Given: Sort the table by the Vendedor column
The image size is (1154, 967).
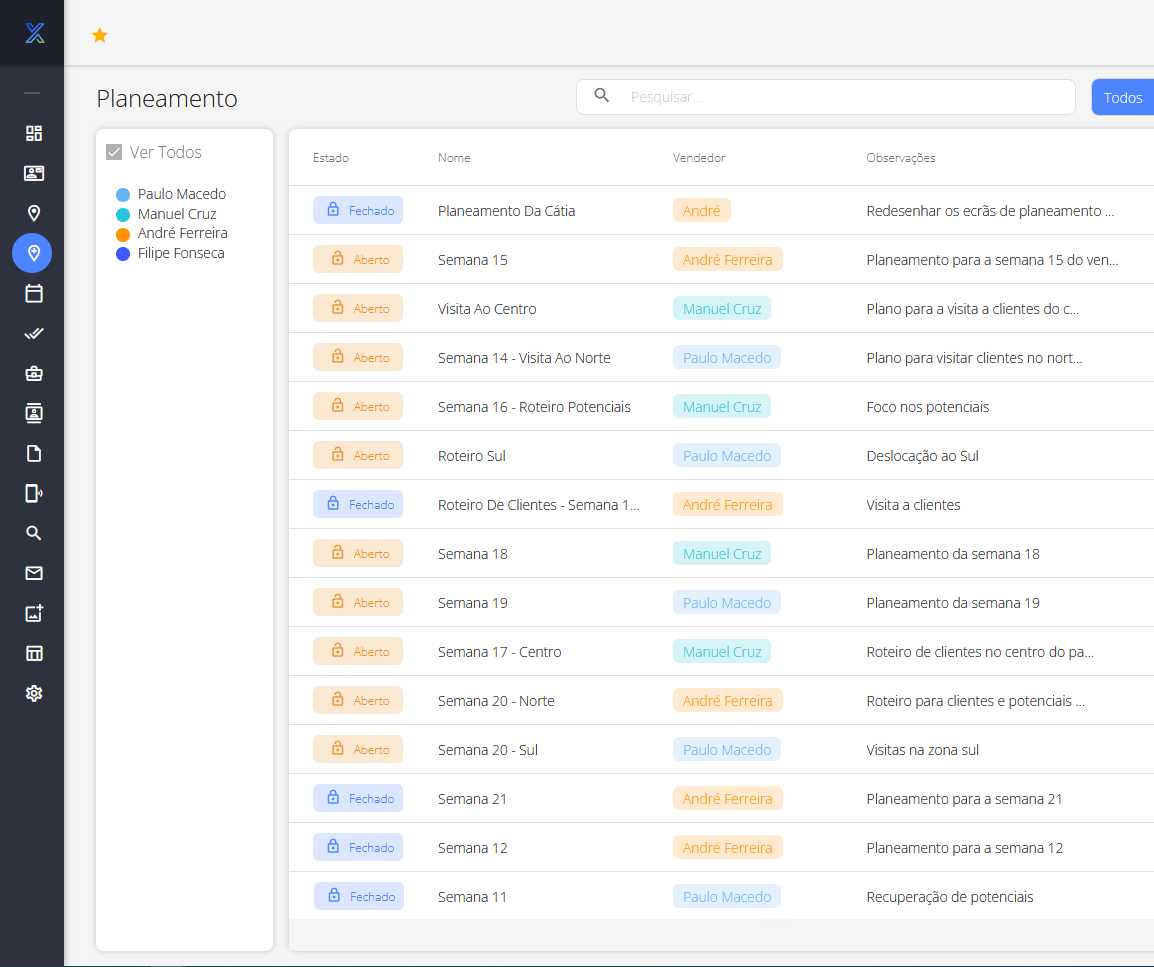Looking at the screenshot, I should [x=699, y=158].
